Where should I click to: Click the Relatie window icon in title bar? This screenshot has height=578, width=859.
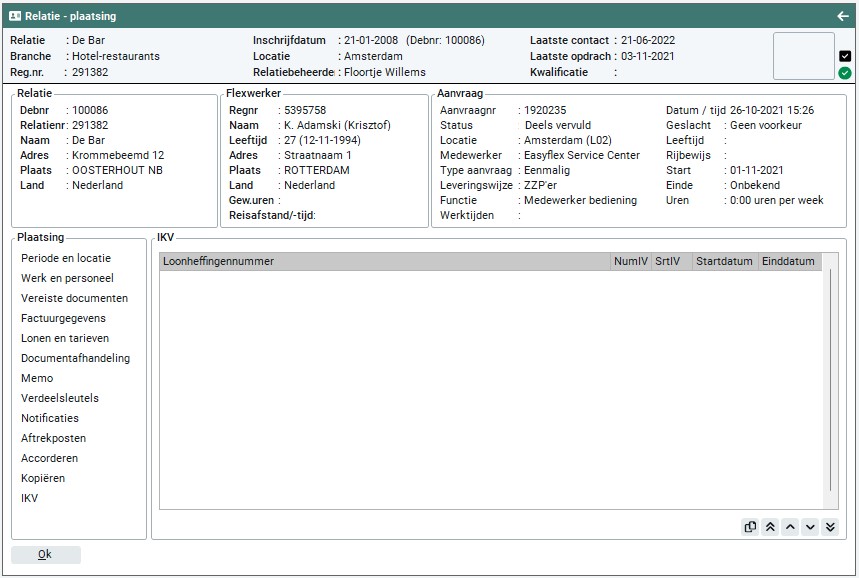(x=15, y=16)
